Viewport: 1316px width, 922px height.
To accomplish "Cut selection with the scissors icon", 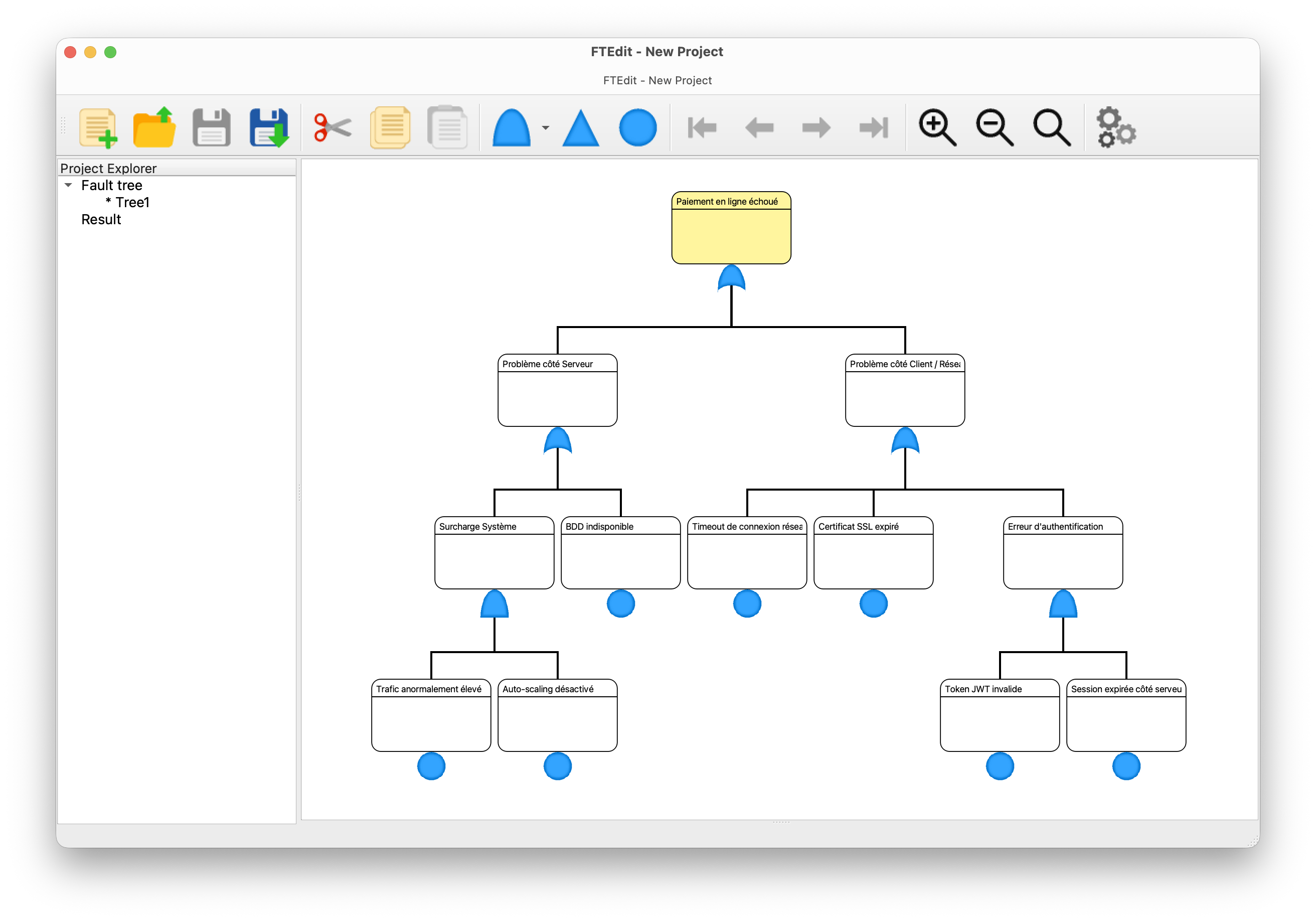I will click(x=333, y=127).
